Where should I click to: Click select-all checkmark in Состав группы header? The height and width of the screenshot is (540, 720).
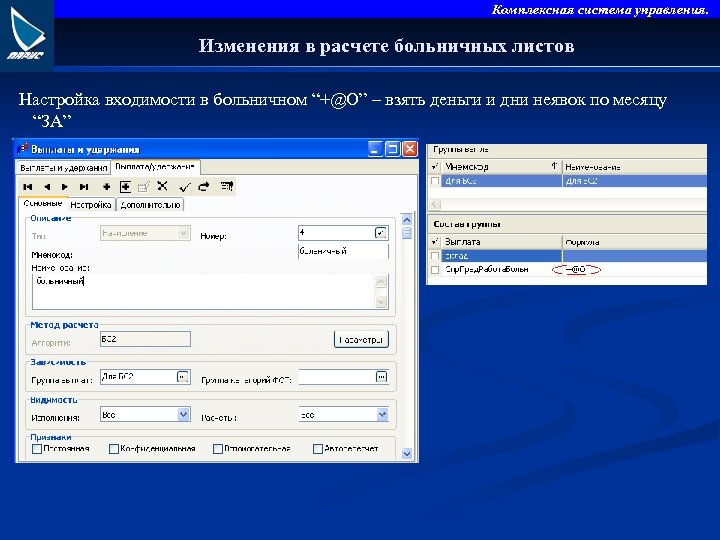point(435,242)
